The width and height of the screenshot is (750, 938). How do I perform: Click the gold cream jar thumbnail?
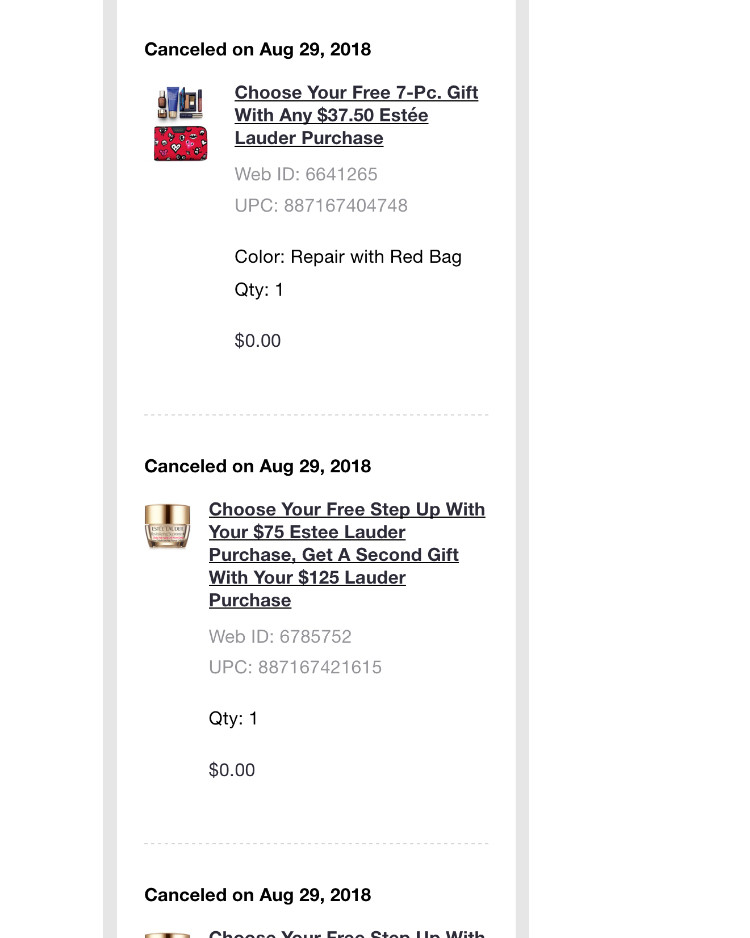167,526
